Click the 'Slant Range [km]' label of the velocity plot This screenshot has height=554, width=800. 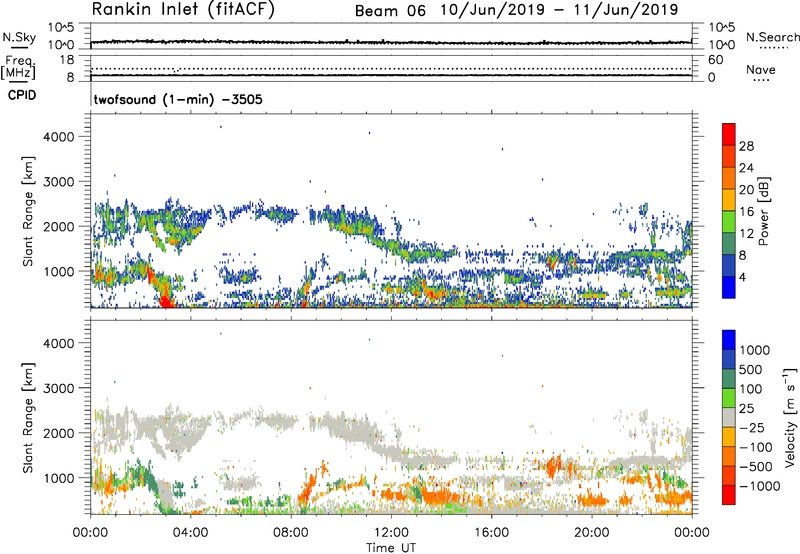coord(28,418)
